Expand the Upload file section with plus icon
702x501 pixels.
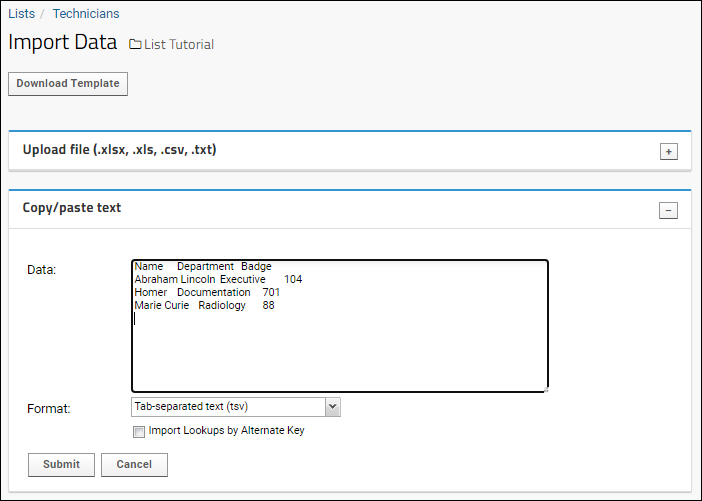tap(668, 151)
